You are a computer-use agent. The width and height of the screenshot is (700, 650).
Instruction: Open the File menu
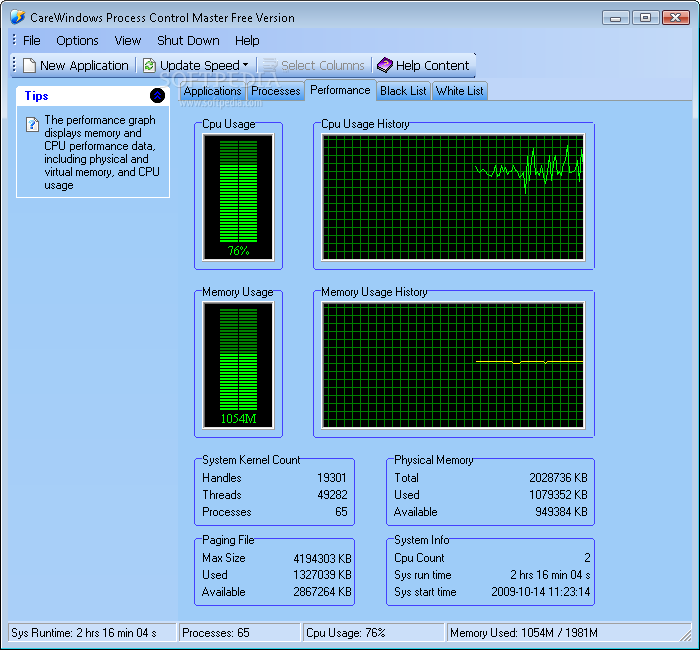pos(32,41)
